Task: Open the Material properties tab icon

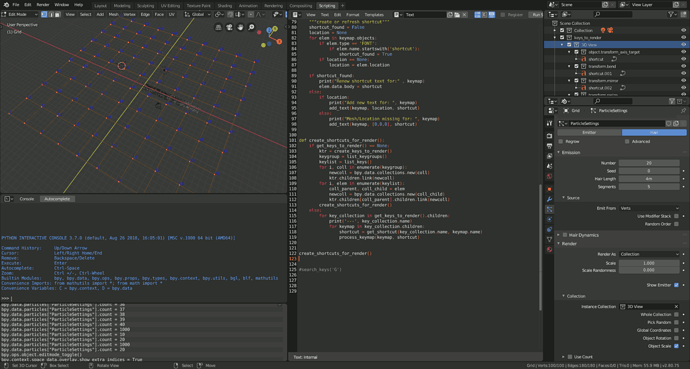Action: (549, 249)
